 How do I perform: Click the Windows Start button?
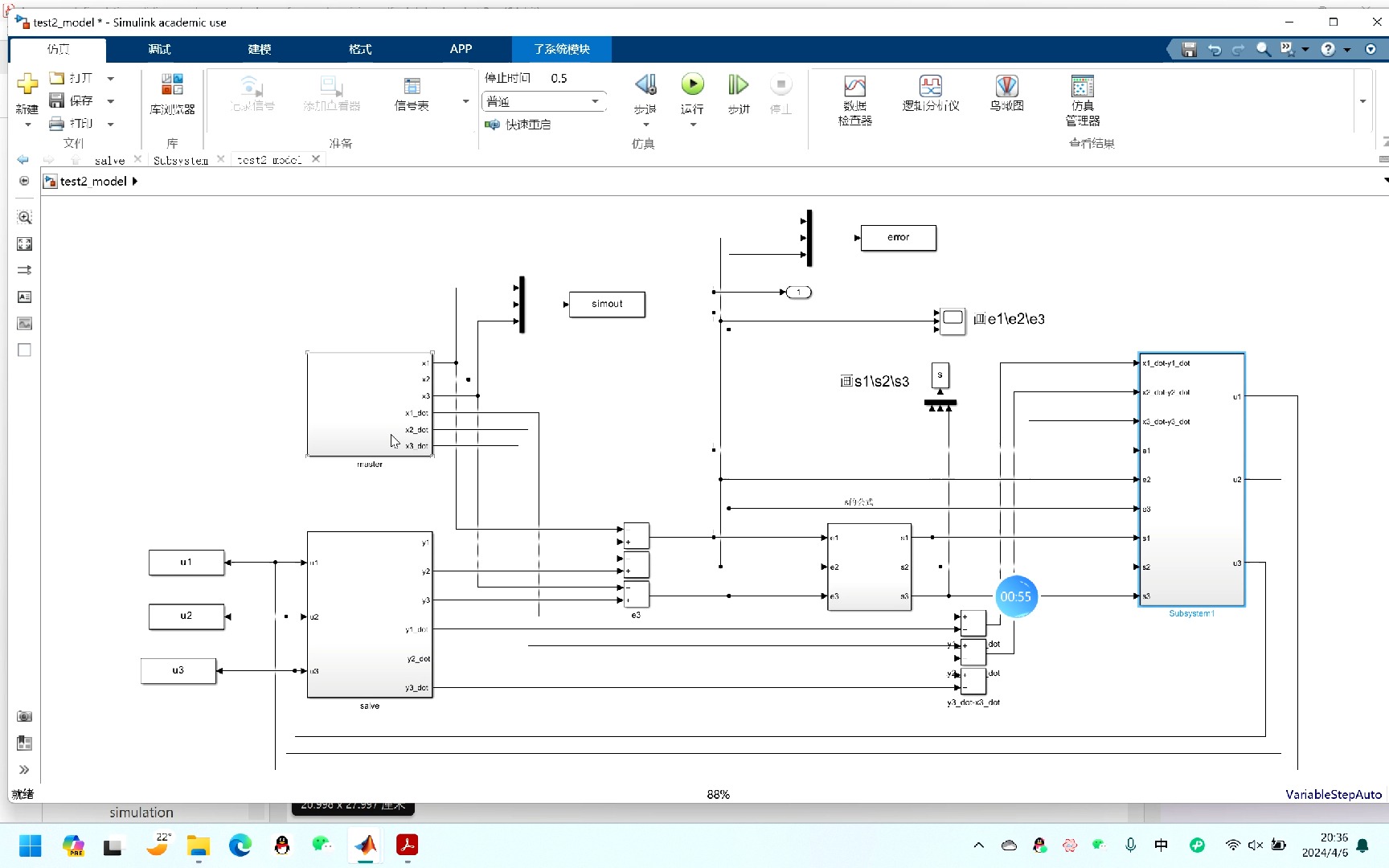pos(31,845)
